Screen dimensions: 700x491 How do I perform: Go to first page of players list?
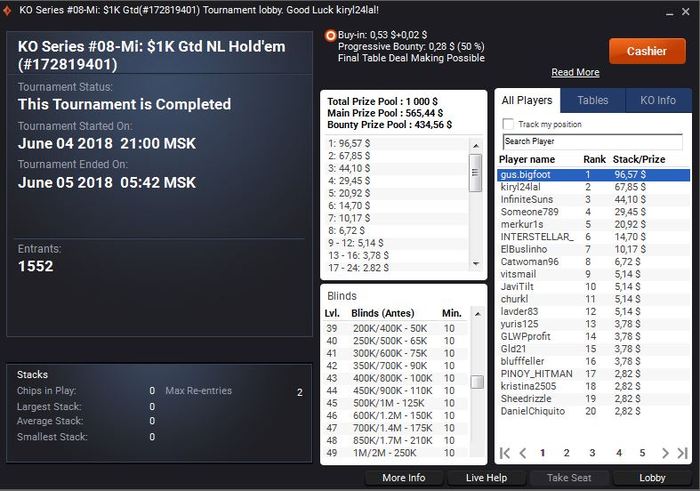pyautogui.click(x=505, y=453)
